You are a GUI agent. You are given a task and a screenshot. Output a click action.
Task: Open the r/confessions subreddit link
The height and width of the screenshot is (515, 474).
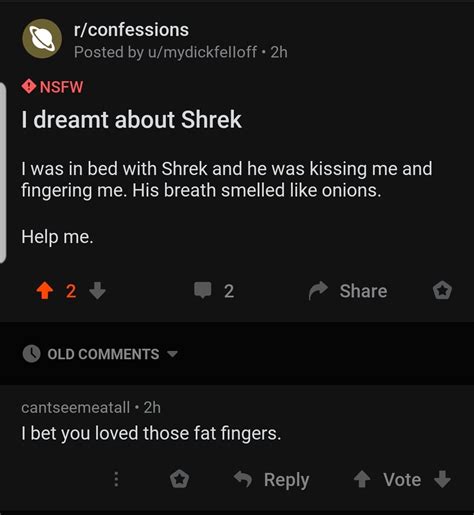tap(131, 30)
